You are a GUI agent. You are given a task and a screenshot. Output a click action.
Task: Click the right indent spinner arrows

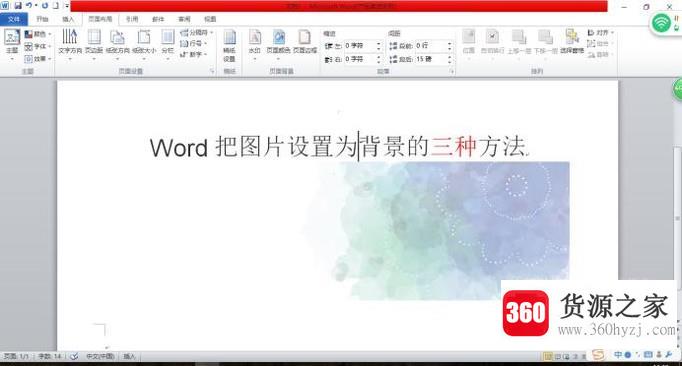click(x=379, y=59)
